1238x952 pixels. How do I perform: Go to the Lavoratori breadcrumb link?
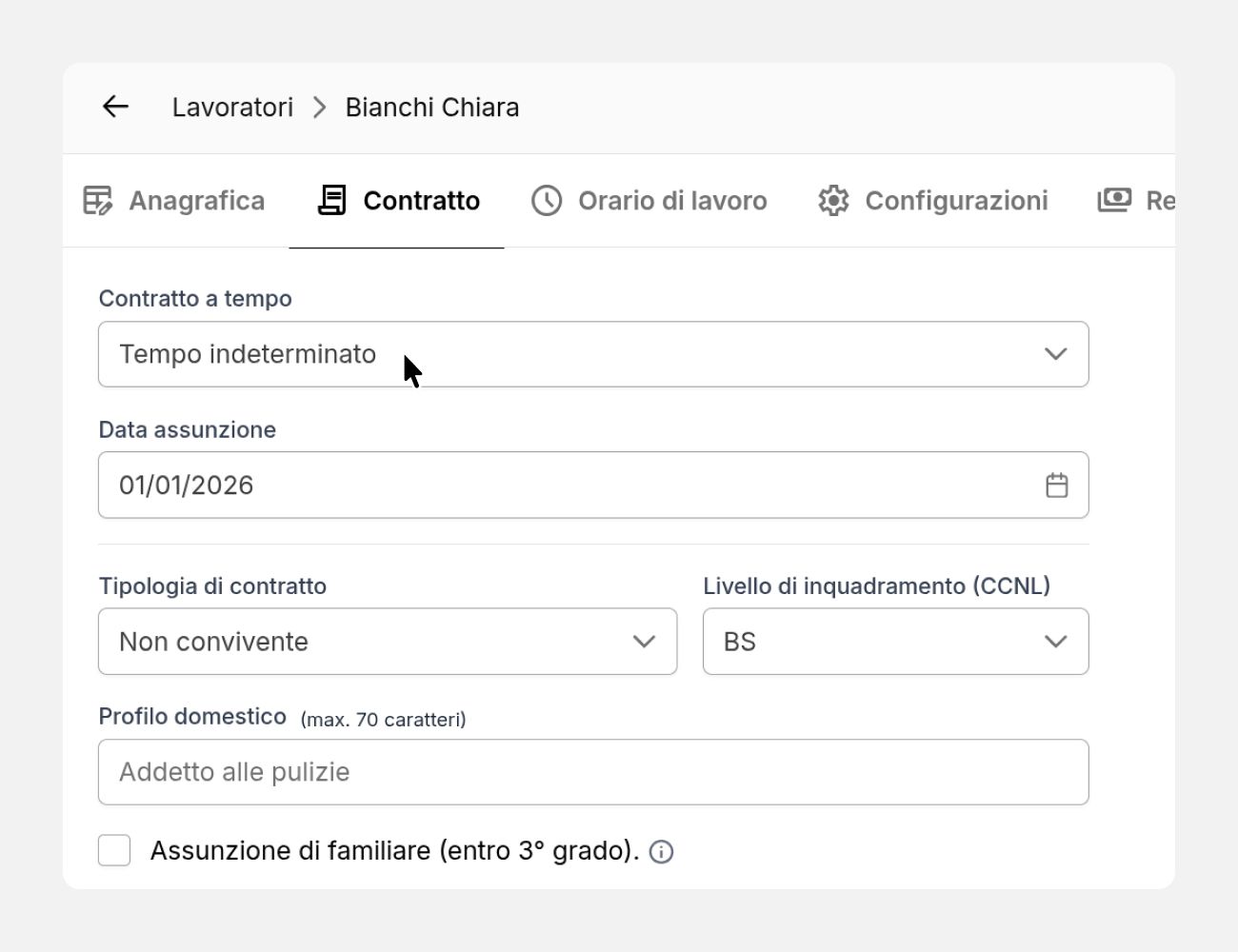point(232,108)
